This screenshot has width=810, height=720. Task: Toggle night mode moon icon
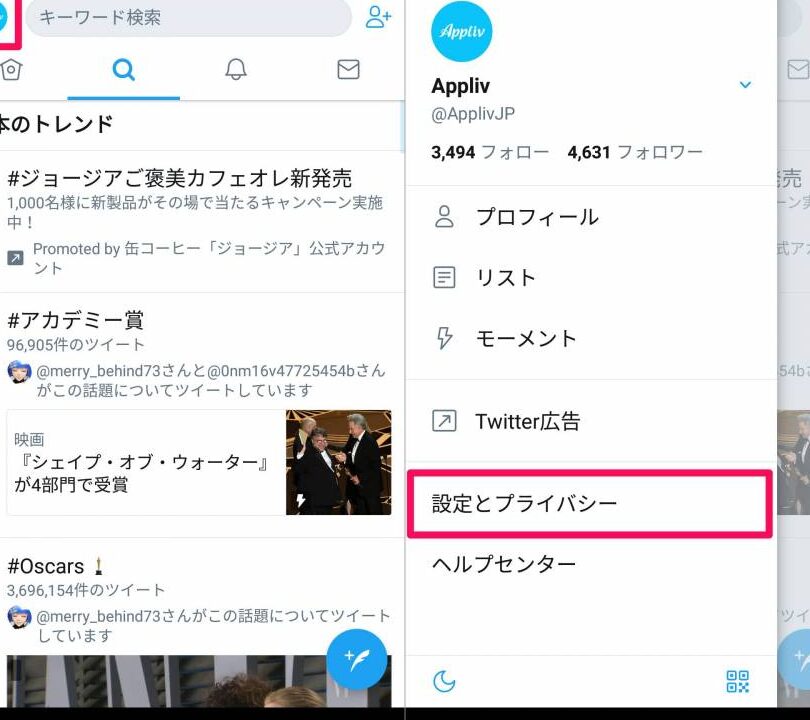(x=444, y=682)
